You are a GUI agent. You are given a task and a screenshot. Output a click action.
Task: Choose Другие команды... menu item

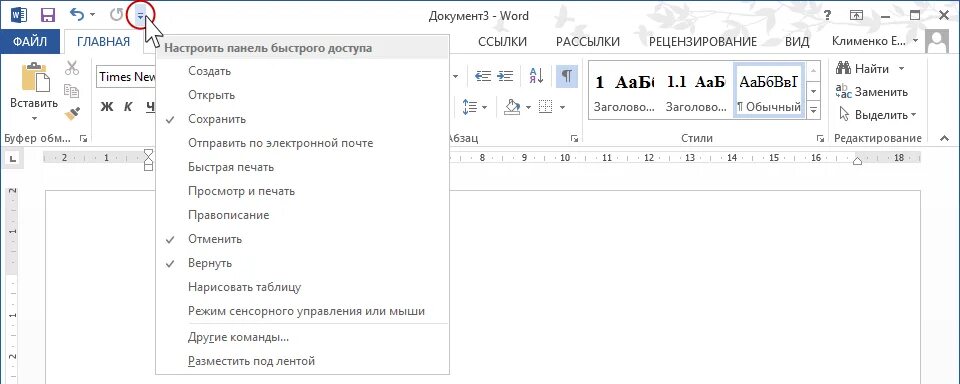[302, 337]
